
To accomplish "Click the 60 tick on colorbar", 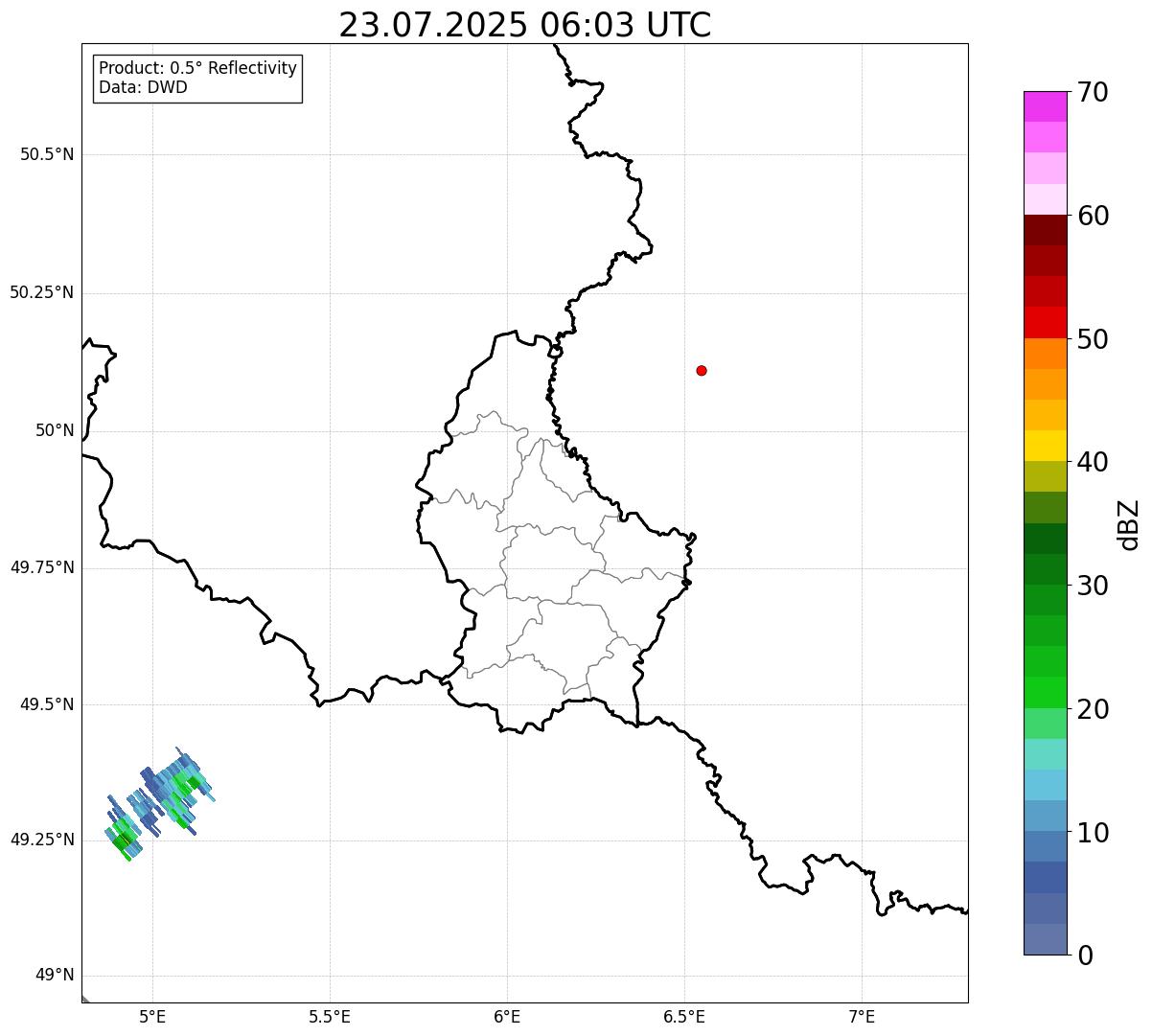I will 1093,216.
